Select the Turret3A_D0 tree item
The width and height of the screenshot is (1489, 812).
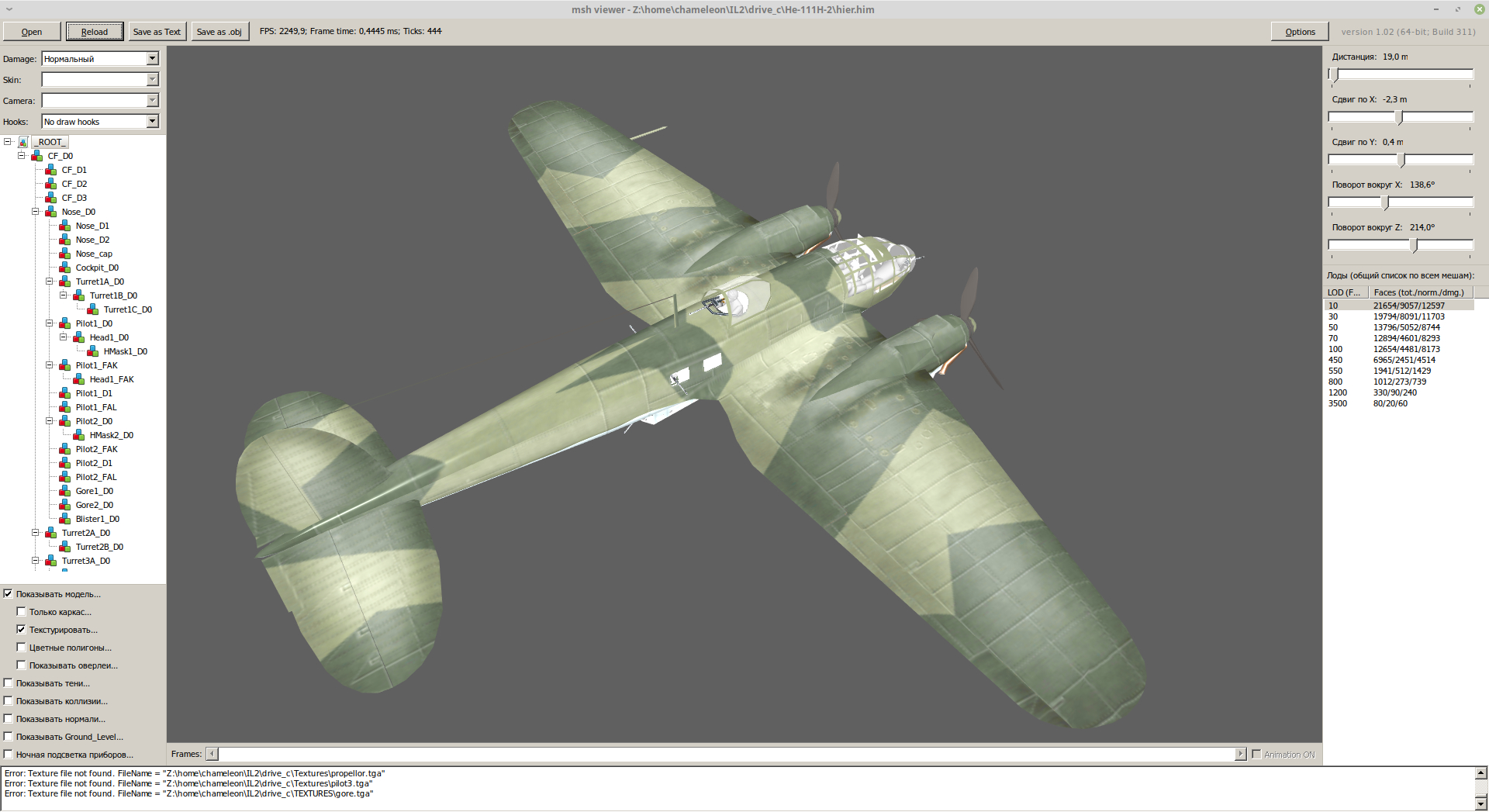click(x=86, y=561)
